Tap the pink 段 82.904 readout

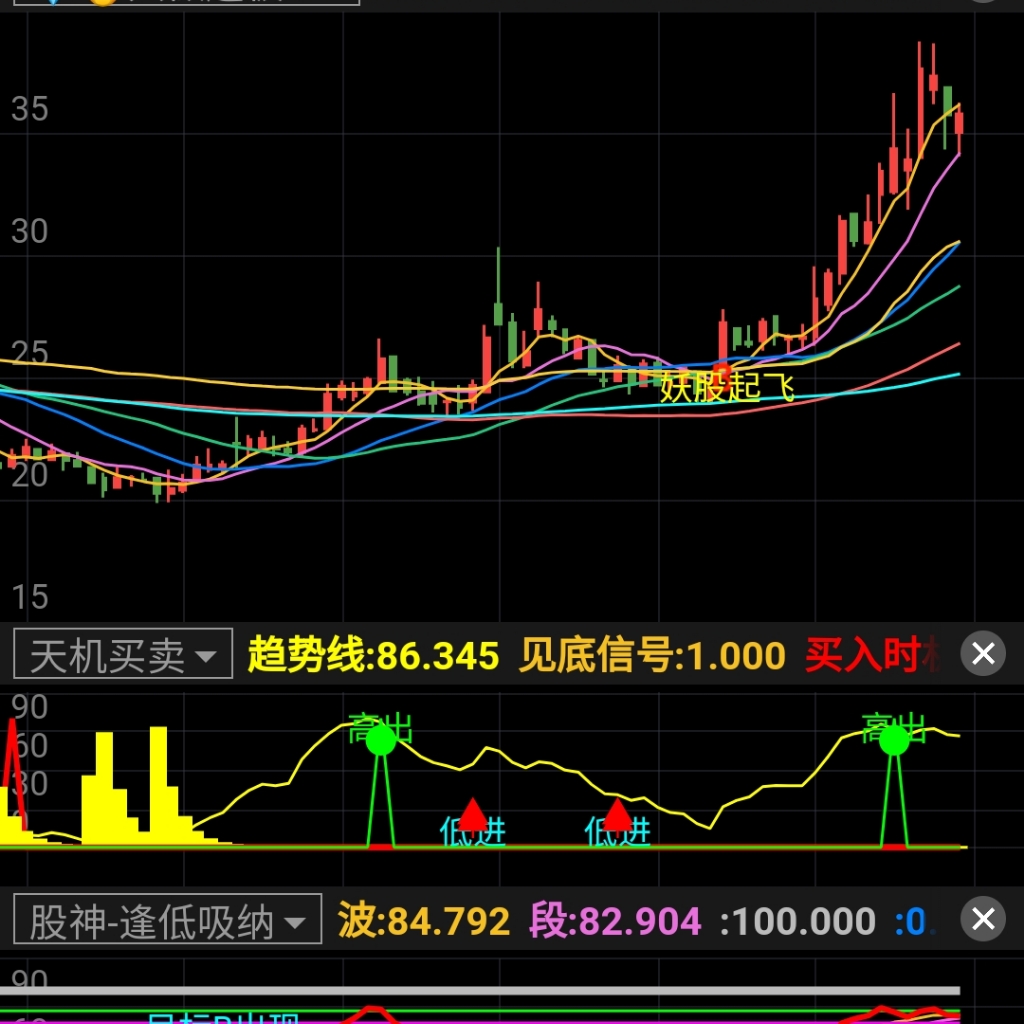615,921
